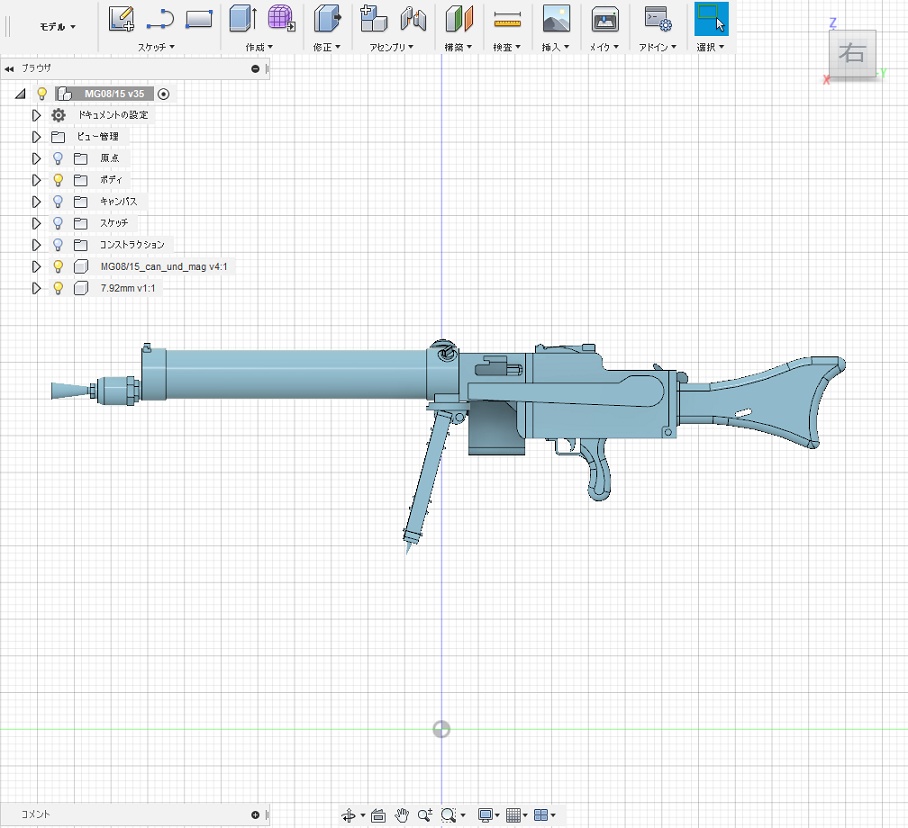Show the スケッチ folder via its lightbulb

tap(58, 223)
